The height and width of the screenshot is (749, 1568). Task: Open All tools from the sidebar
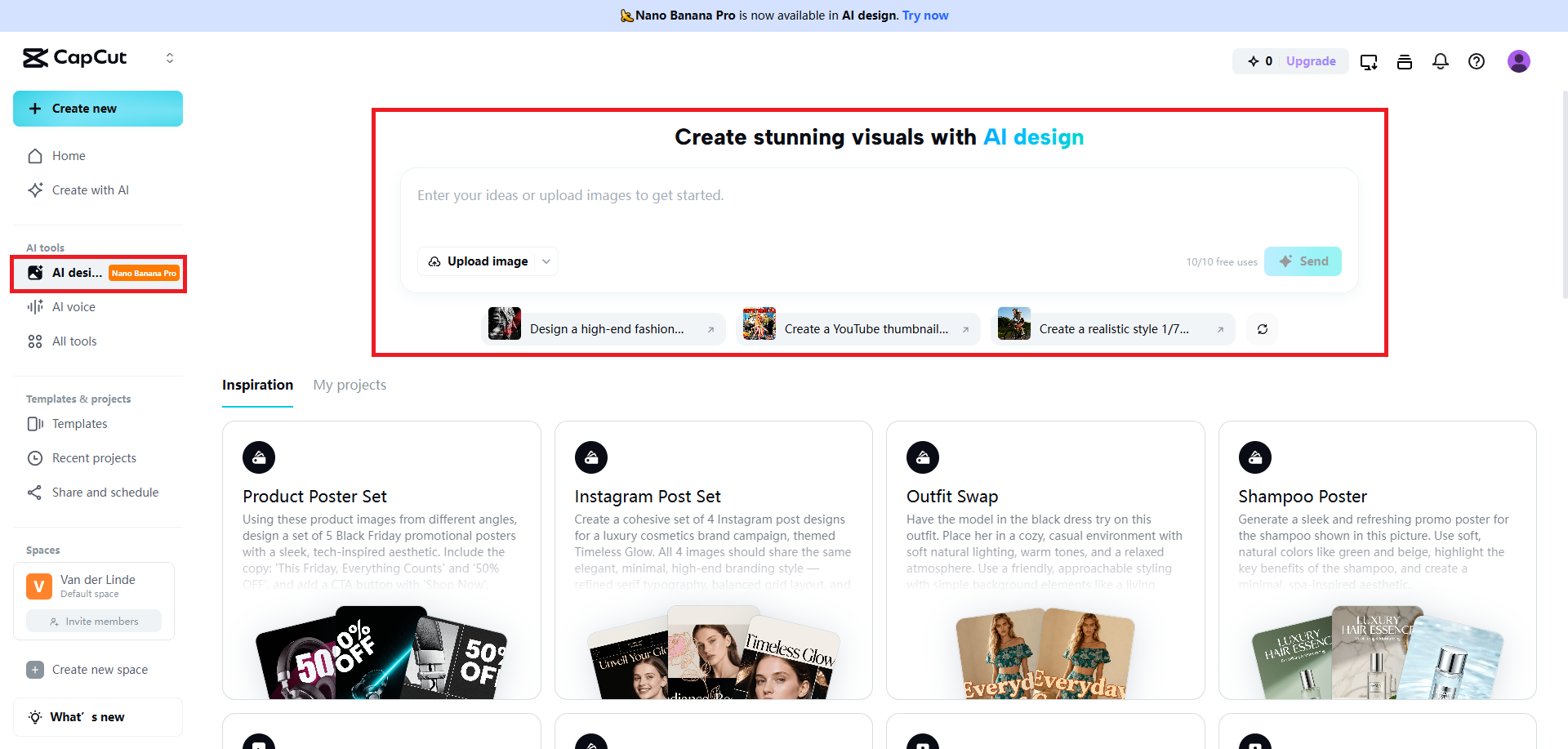click(73, 341)
